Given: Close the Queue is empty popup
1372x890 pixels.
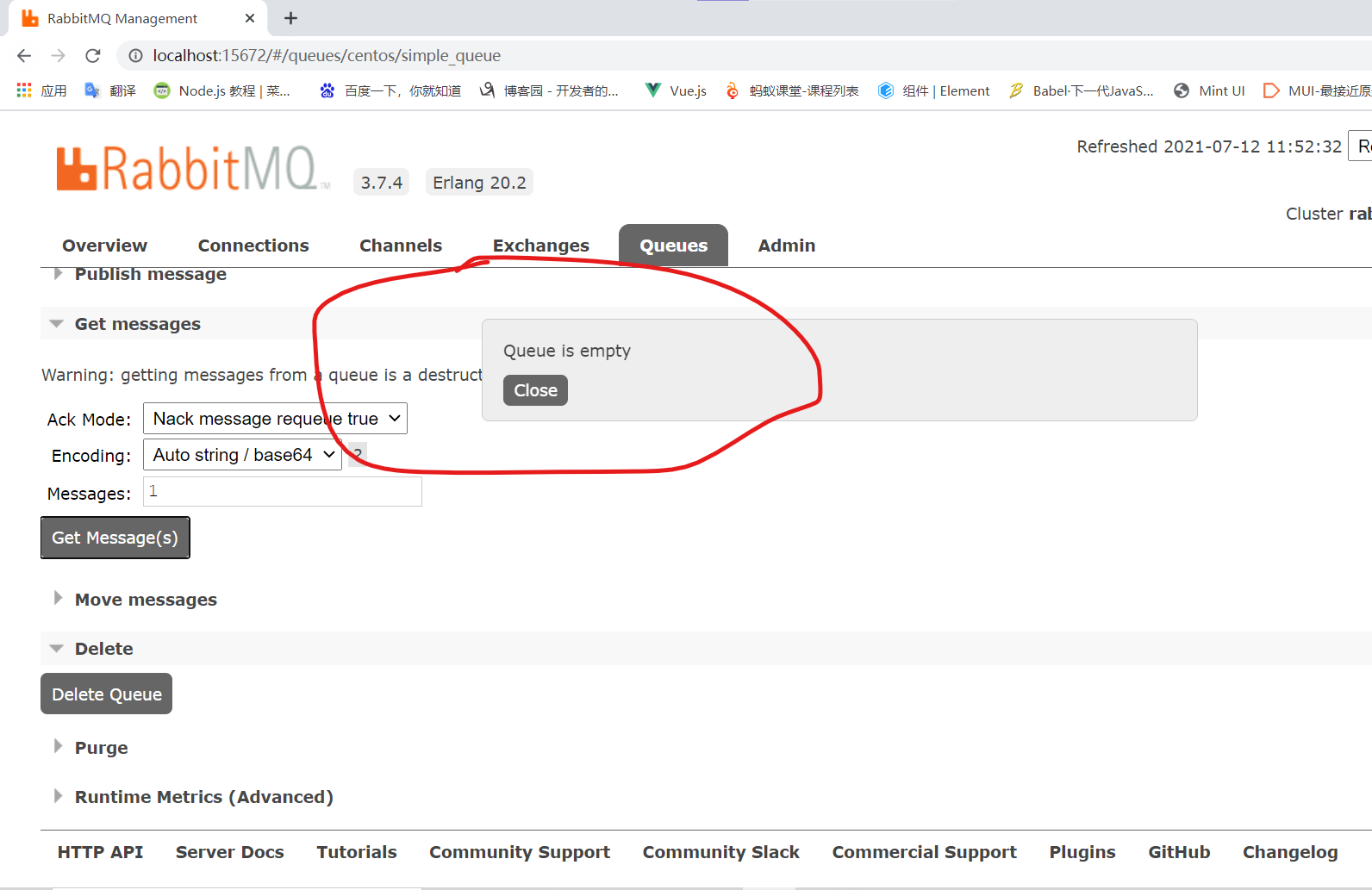Looking at the screenshot, I should click(x=535, y=390).
